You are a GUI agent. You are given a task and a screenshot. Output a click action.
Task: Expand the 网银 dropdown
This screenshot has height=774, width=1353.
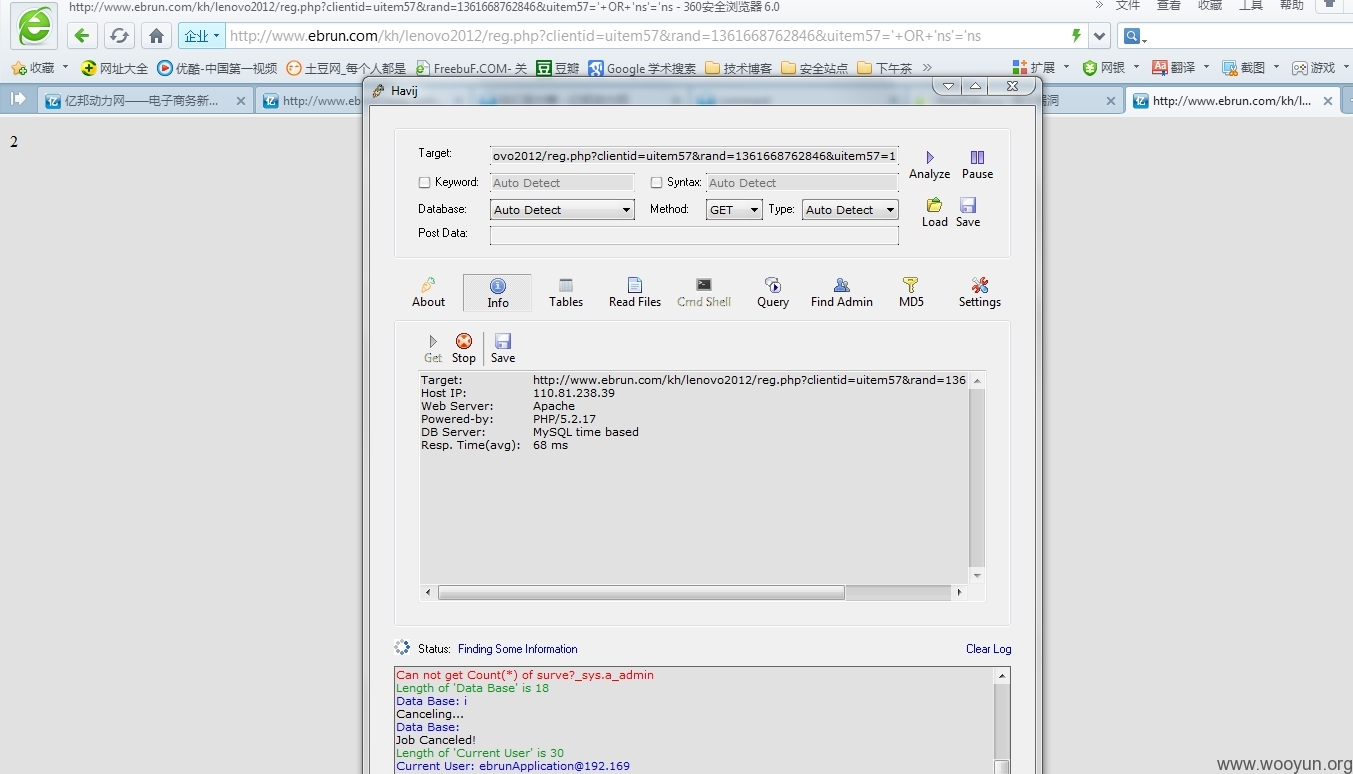(1137, 67)
